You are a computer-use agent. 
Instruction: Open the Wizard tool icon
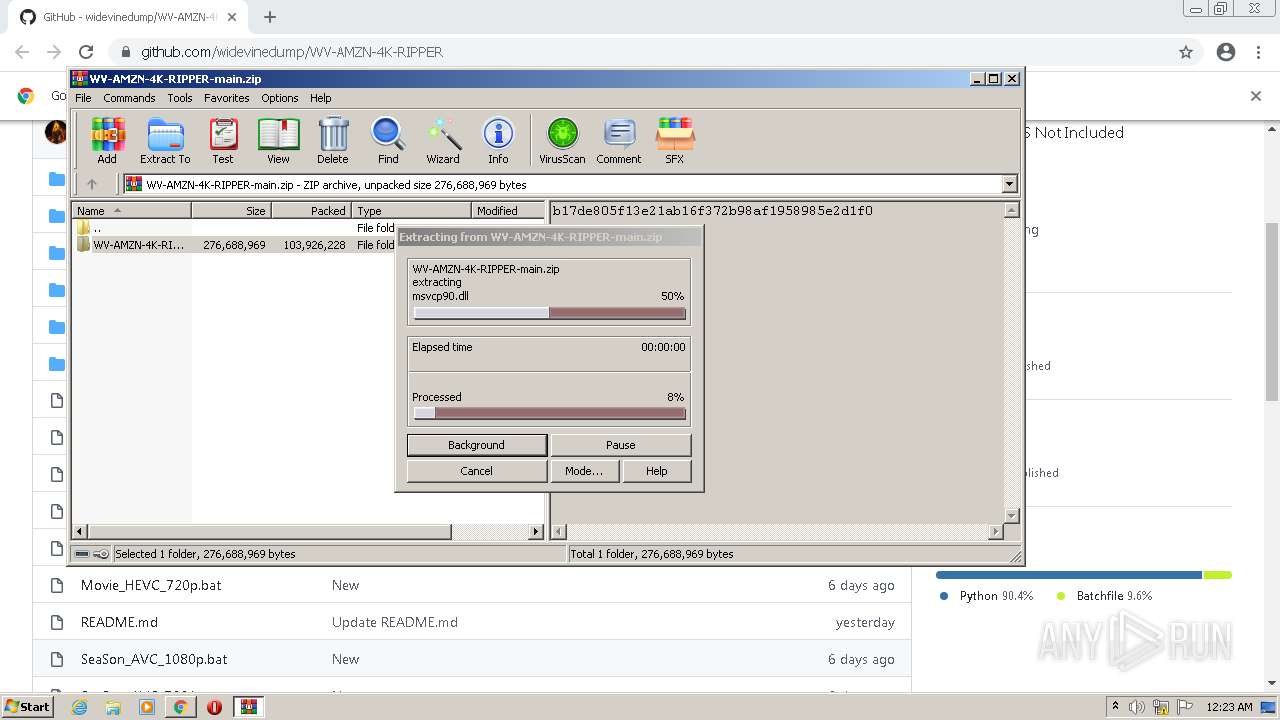tap(443, 141)
